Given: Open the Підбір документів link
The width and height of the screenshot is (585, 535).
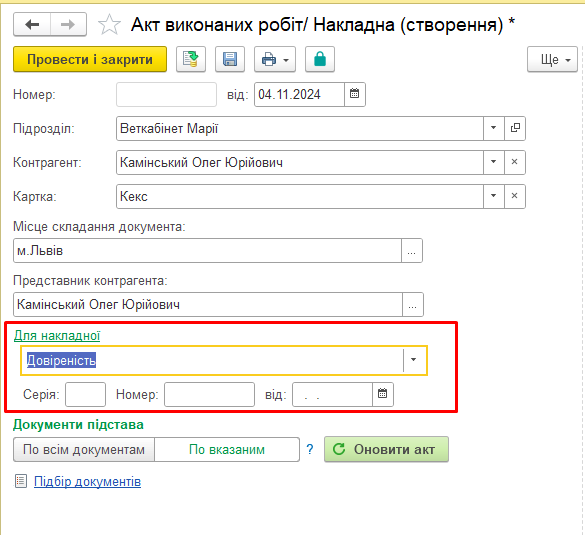Looking at the screenshot, I should [x=87, y=482].
